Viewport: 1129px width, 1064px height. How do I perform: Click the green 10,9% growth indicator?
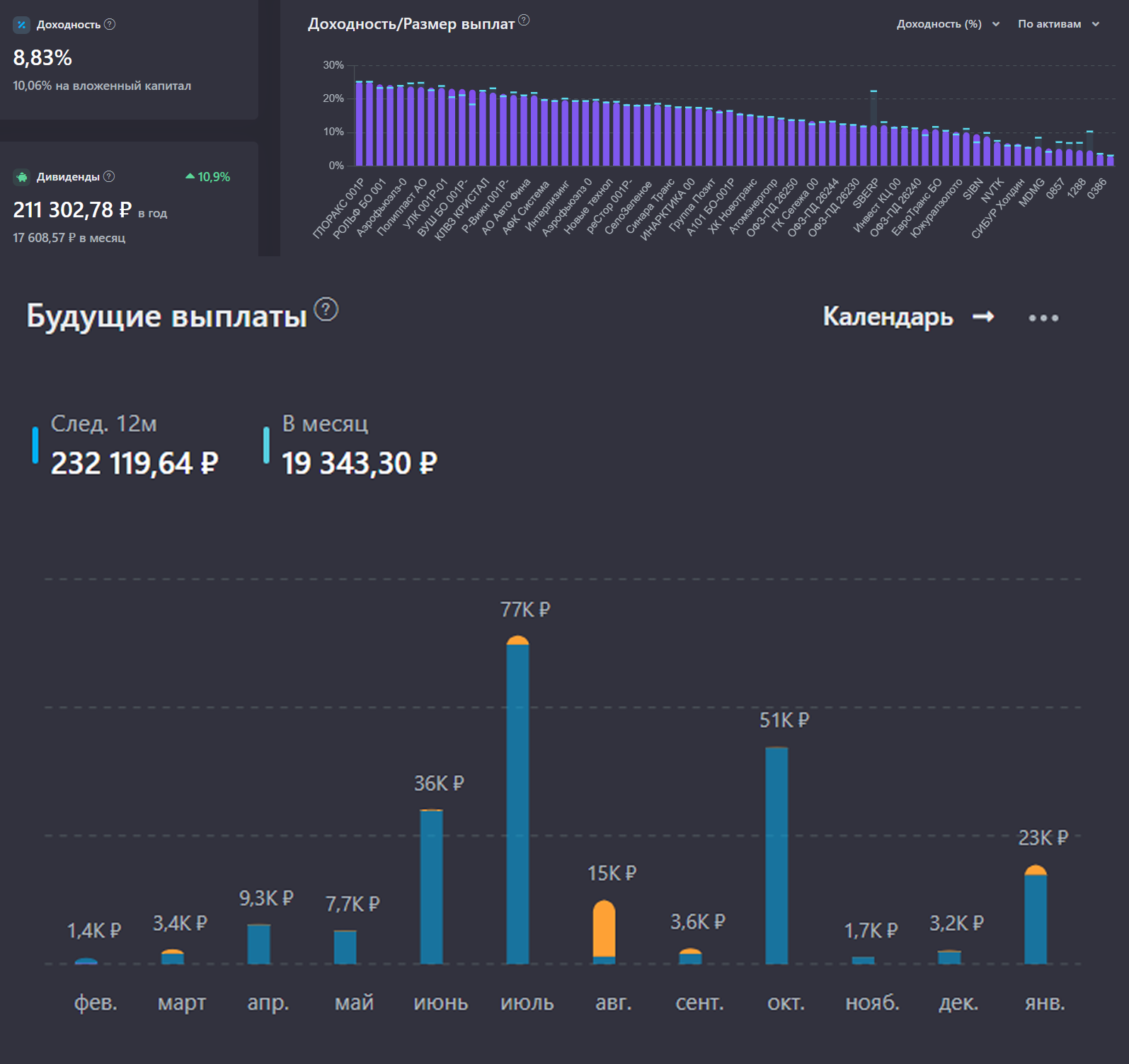click(208, 177)
